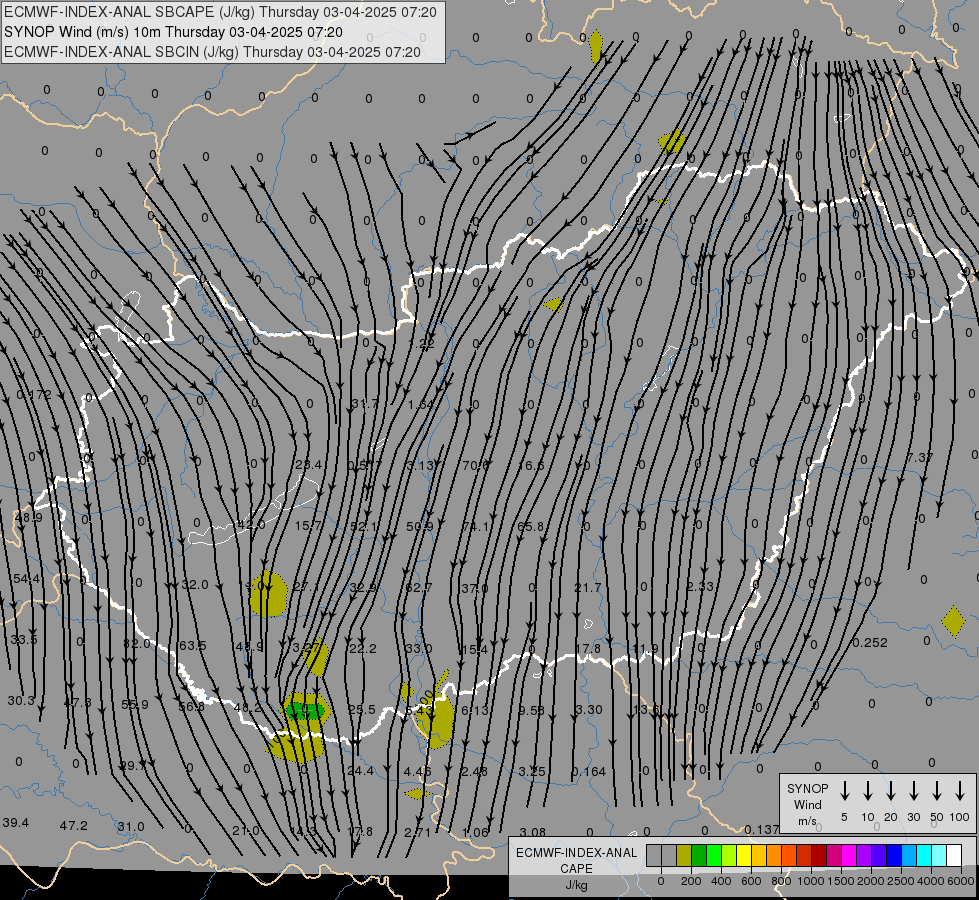Pick the bright cyan swatch left of 4000 label

[923, 855]
